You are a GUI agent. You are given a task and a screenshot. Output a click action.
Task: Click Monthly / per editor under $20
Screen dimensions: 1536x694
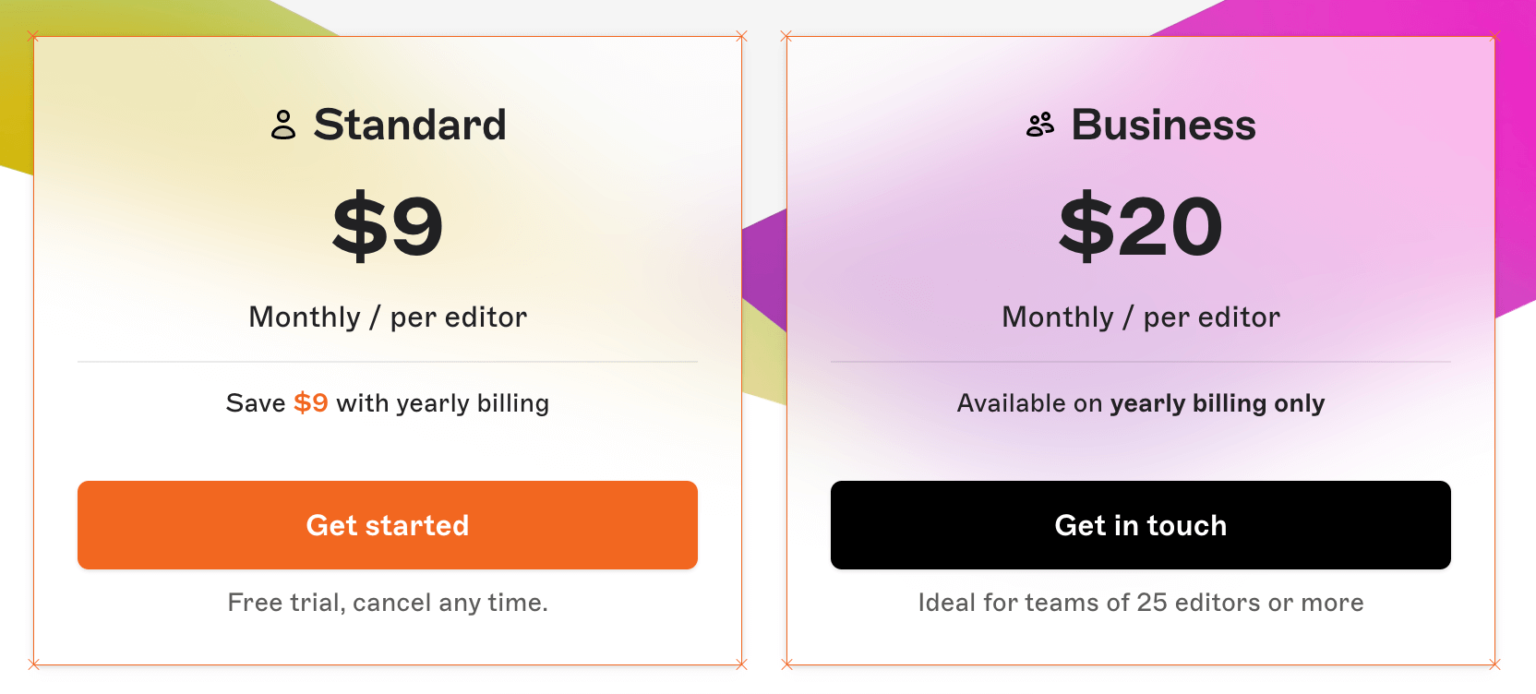click(1140, 317)
